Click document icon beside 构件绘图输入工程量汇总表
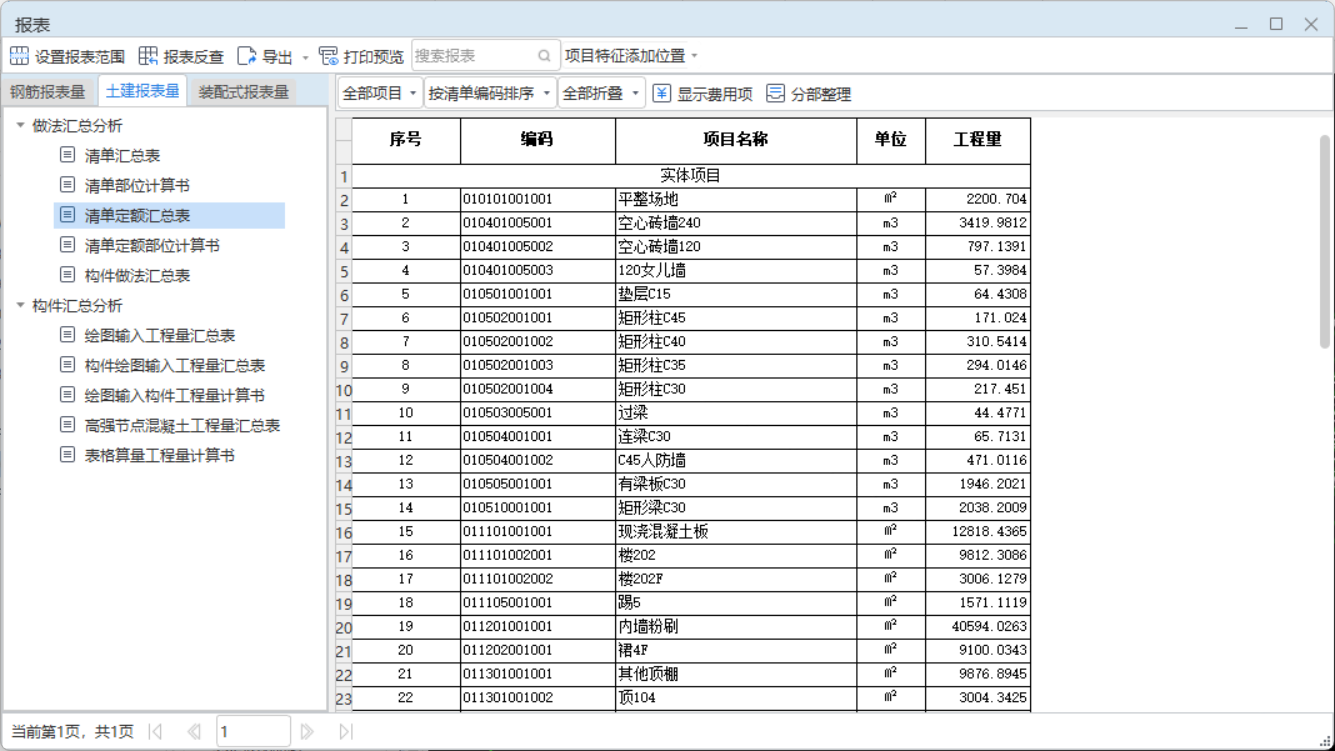The width and height of the screenshot is (1335, 751). (x=67, y=365)
